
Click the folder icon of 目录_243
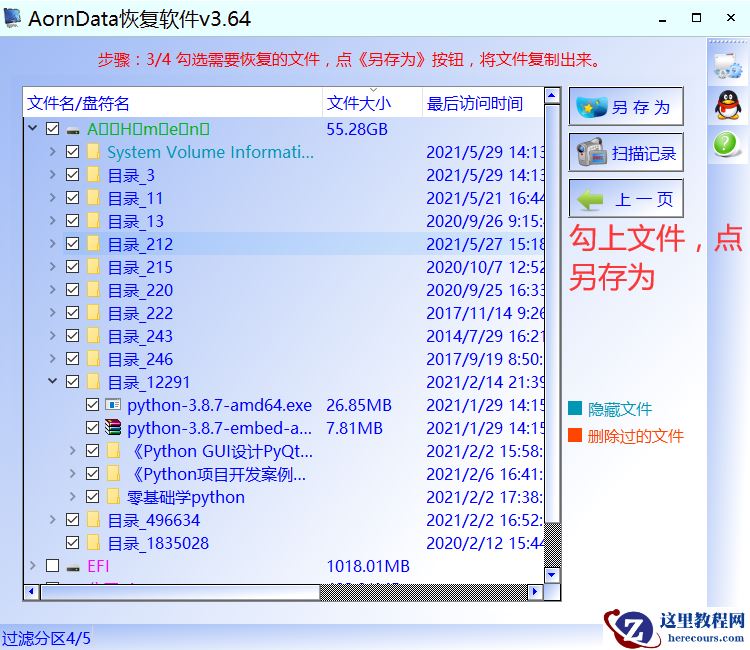[x=93, y=336]
